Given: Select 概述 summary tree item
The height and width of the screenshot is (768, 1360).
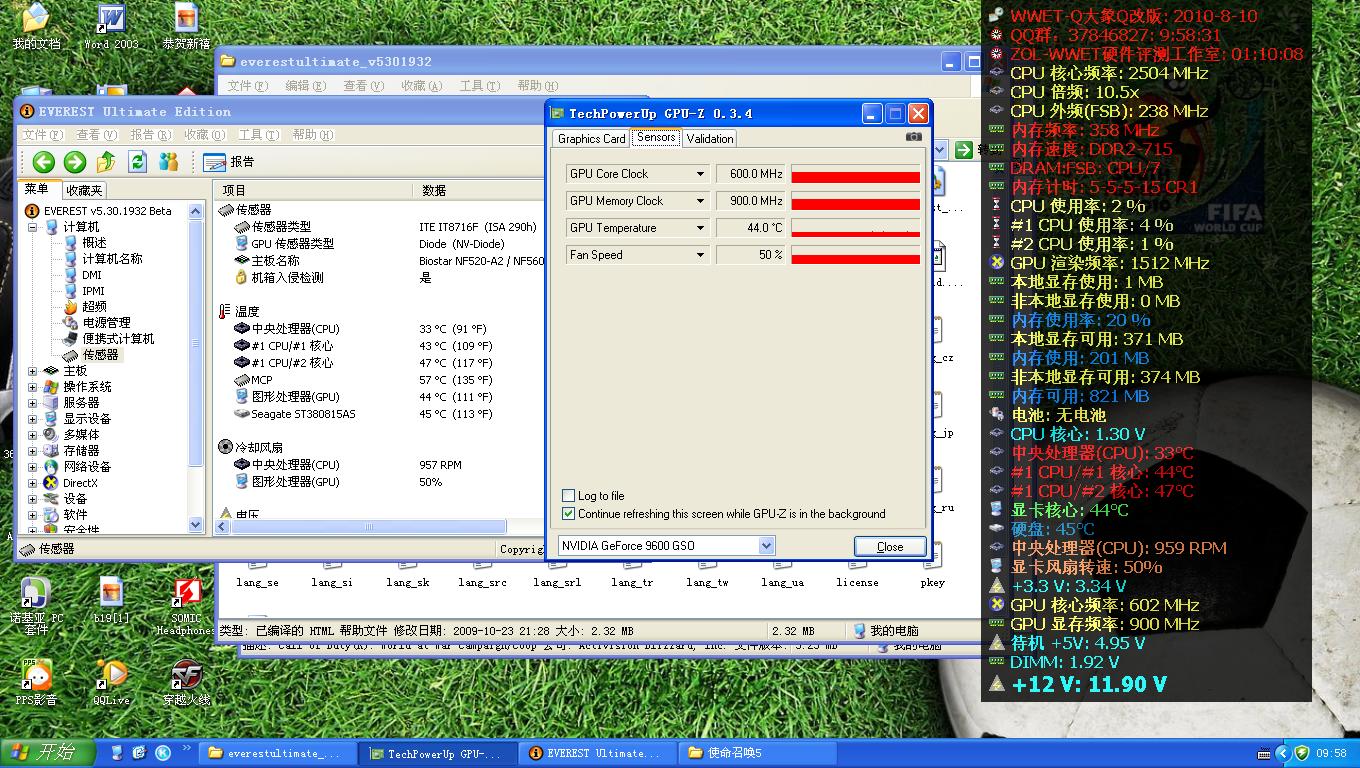Looking at the screenshot, I should (94, 243).
